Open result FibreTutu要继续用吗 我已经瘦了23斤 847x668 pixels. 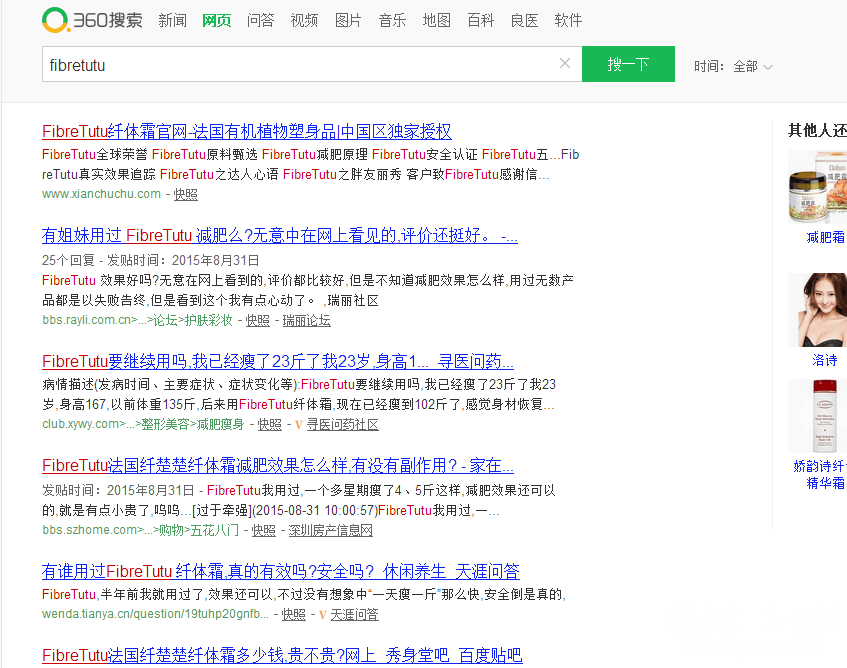[278, 361]
